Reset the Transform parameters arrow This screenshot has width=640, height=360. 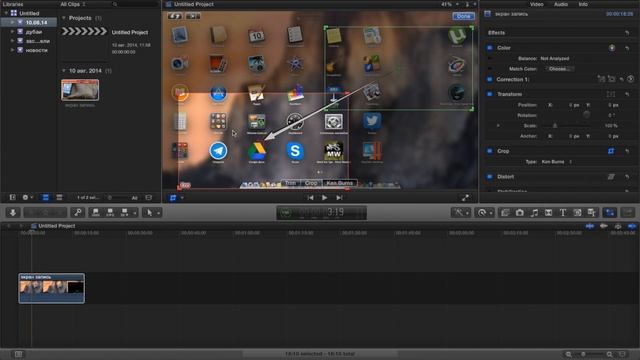click(x=627, y=94)
